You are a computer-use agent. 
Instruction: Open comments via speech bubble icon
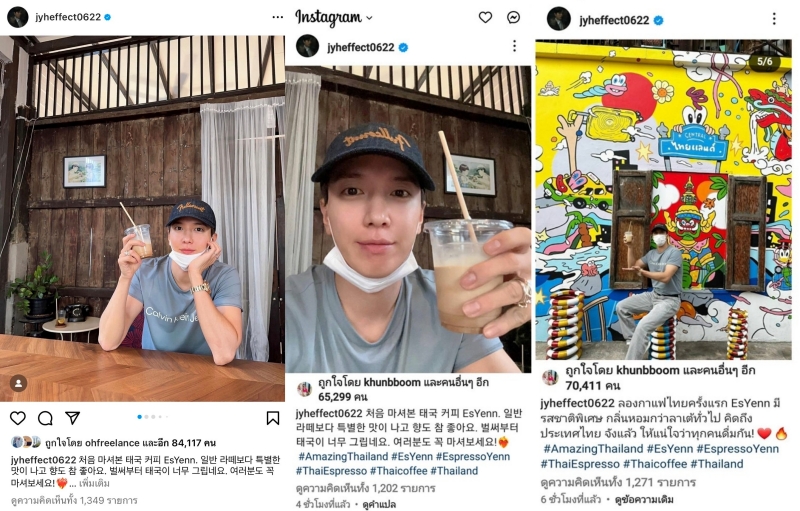[45, 418]
